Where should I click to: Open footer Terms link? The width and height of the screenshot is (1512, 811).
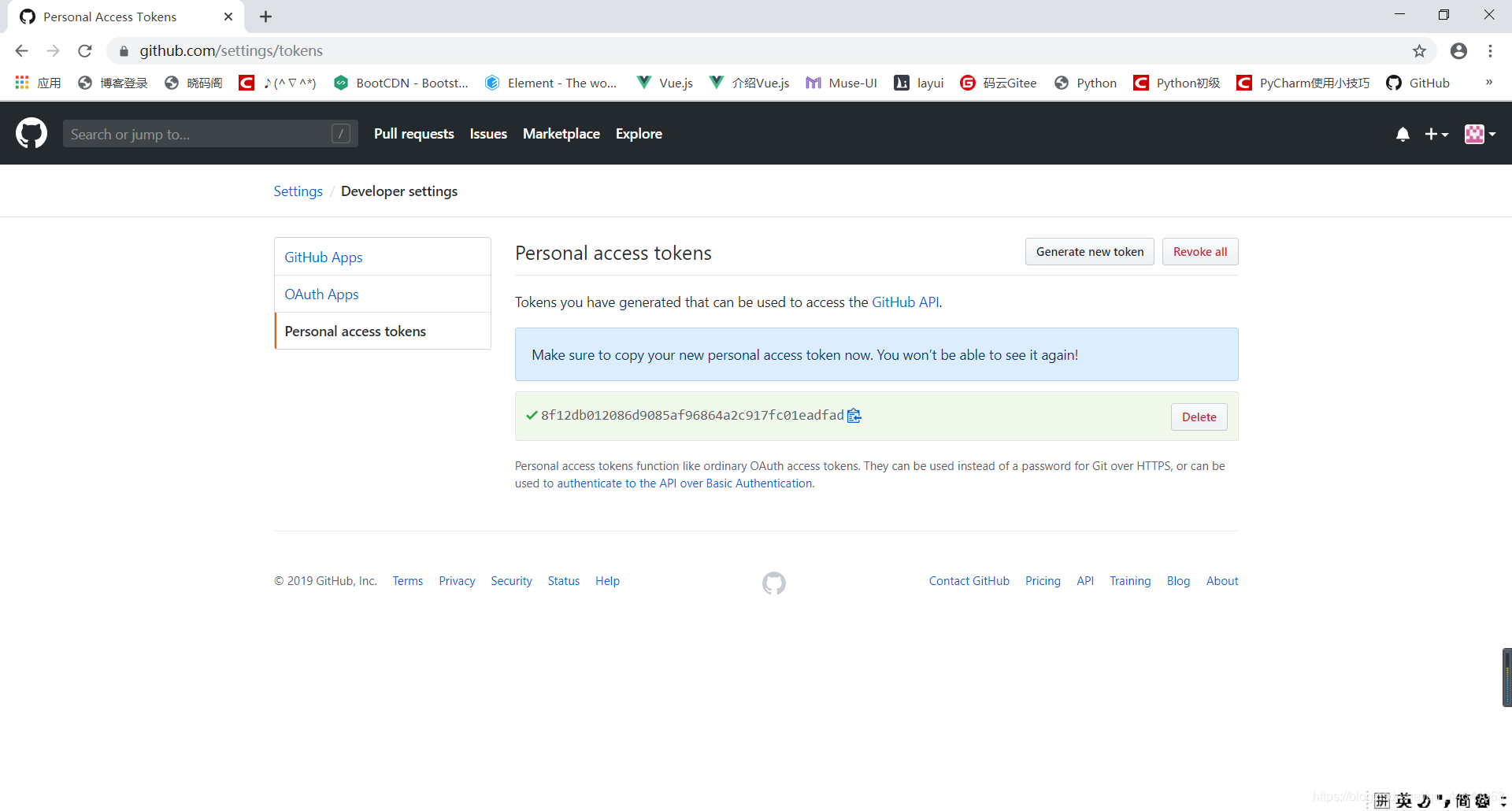pyautogui.click(x=408, y=581)
